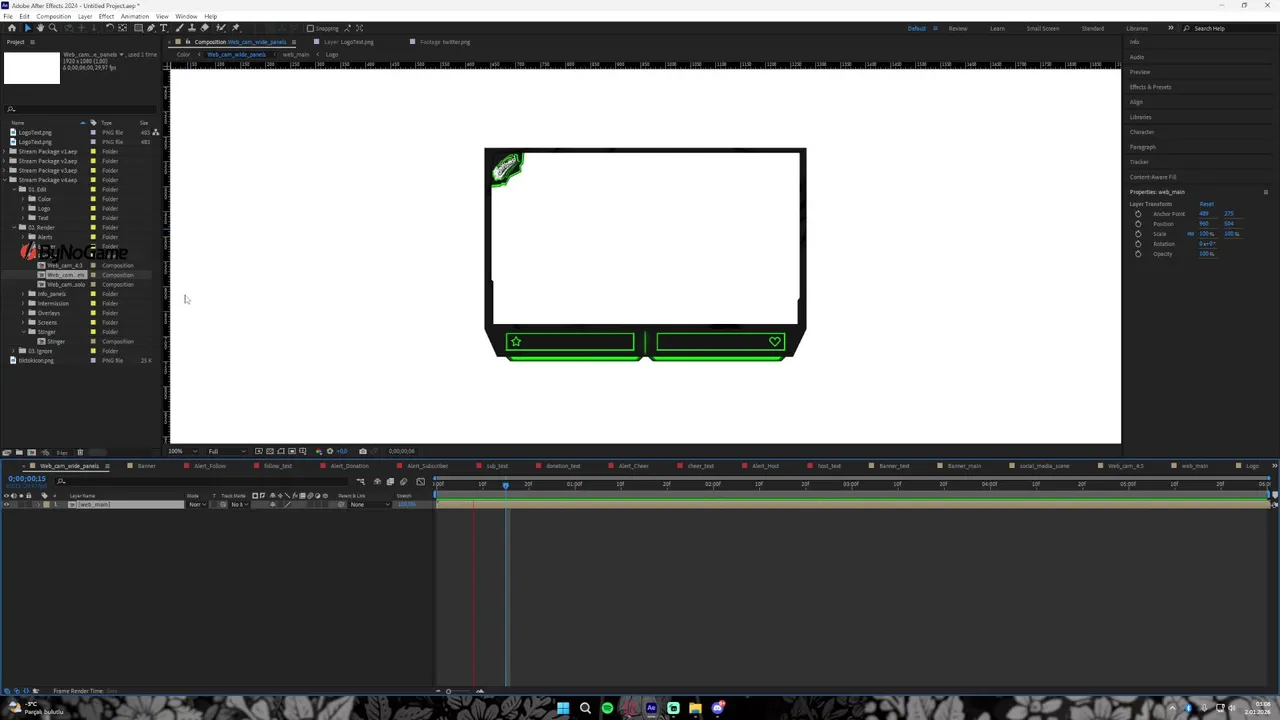Switch to the Review workspace
The width and height of the screenshot is (1280, 720).
(958, 28)
